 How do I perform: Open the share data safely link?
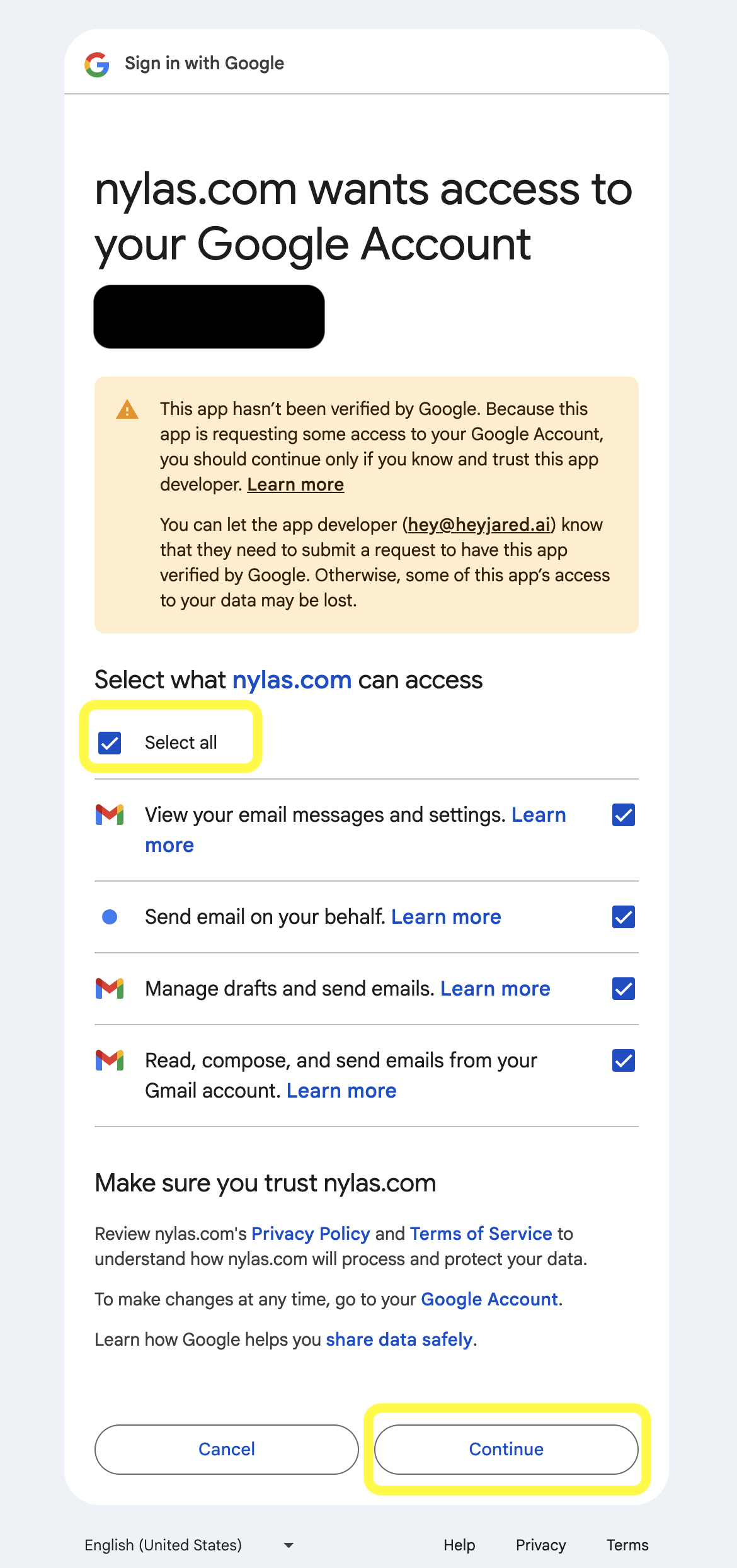(x=399, y=1339)
